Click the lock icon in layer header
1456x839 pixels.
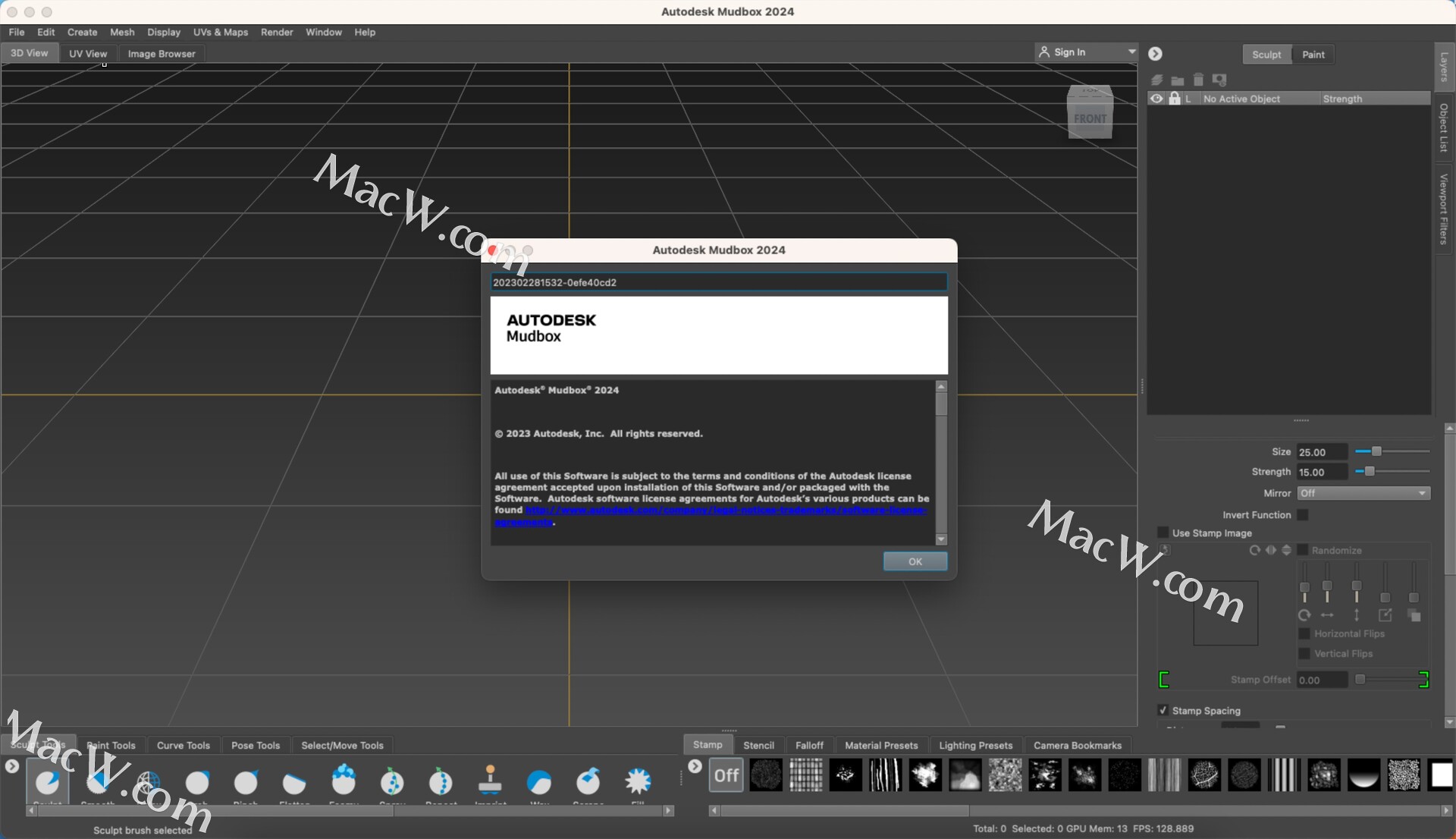coord(1175,99)
